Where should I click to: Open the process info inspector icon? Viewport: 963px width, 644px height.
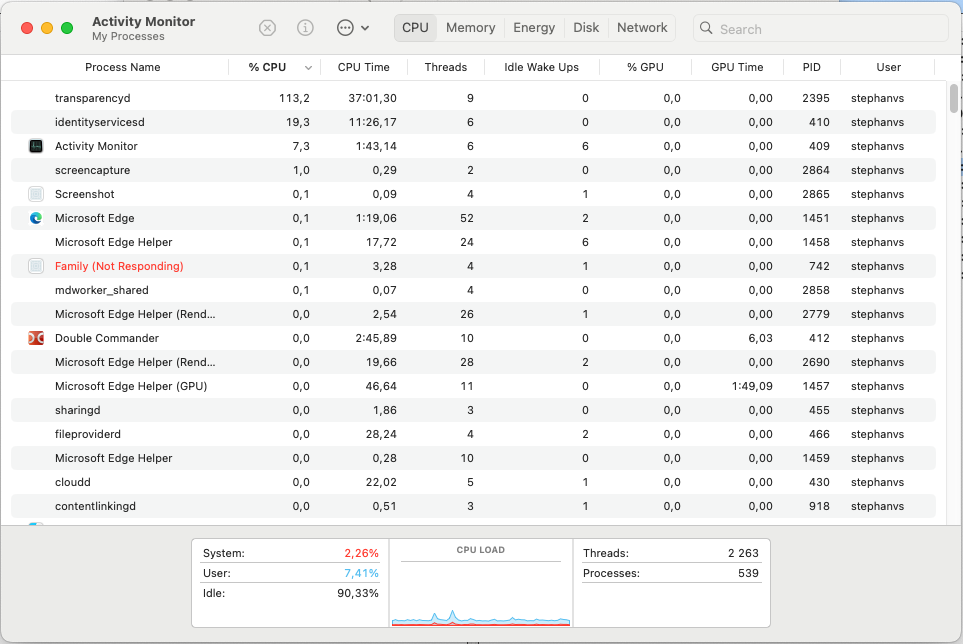[x=305, y=28]
